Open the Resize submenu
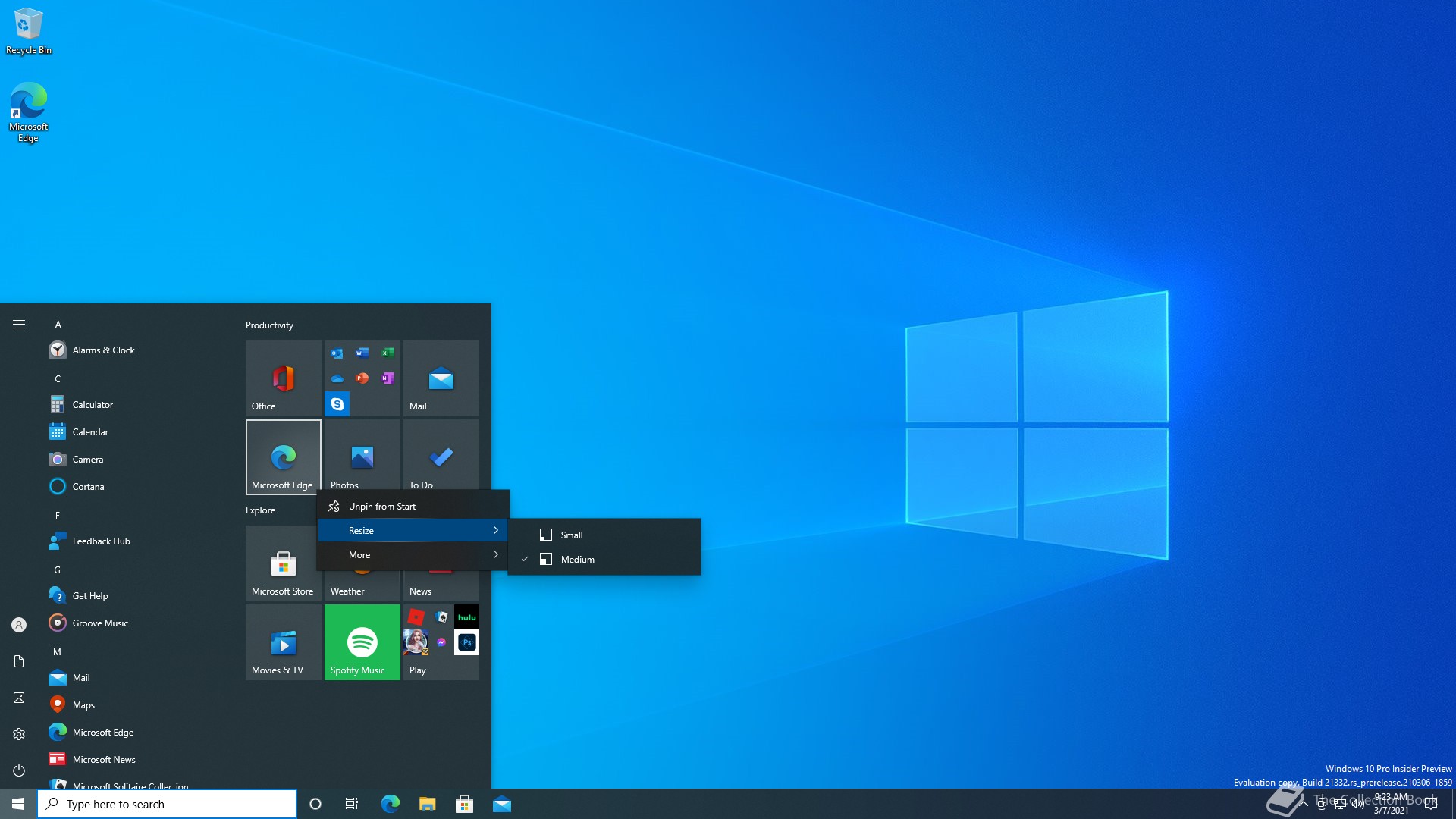1456x819 pixels. click(x=413, y=531)
